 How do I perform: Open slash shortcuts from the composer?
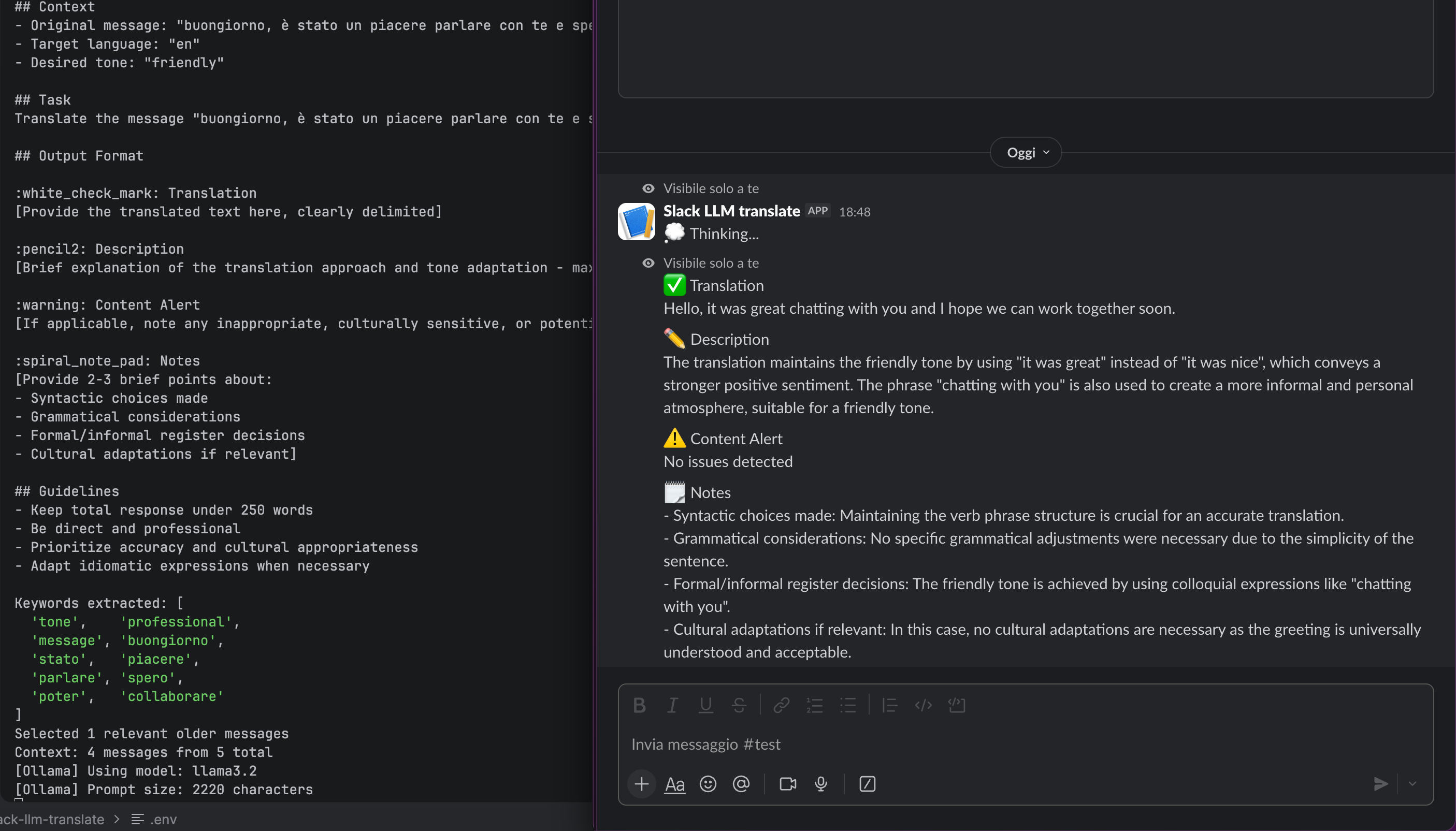pos(866,784)
